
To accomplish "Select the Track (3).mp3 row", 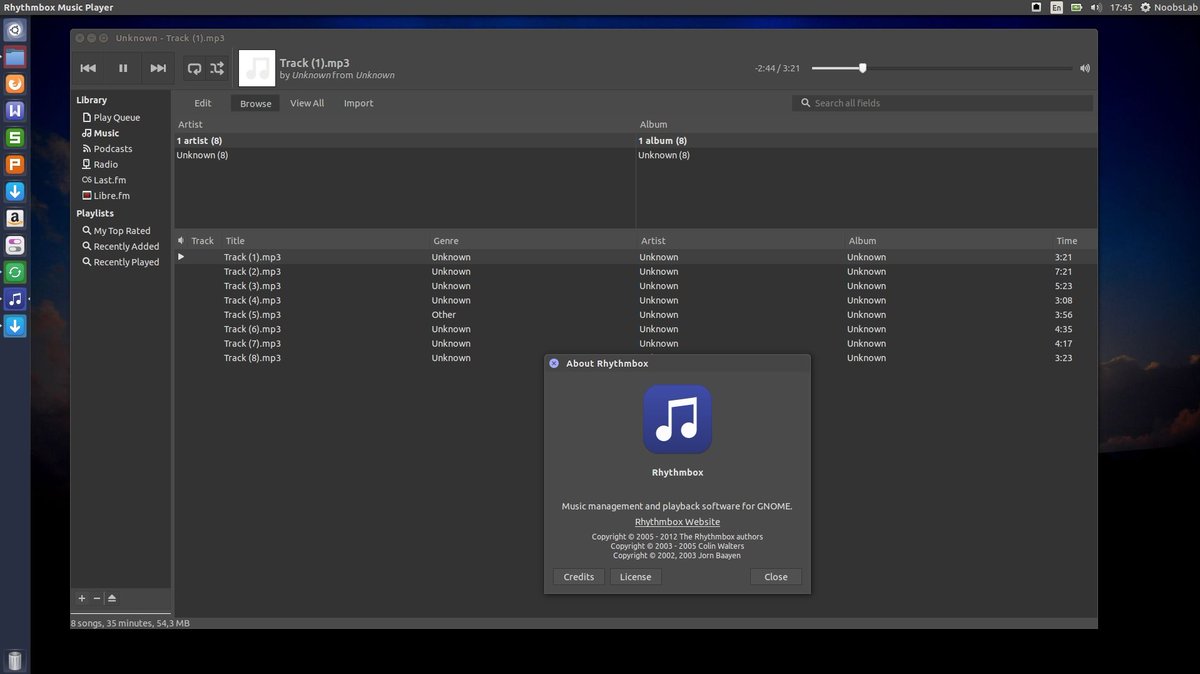I will pos(635,286).
